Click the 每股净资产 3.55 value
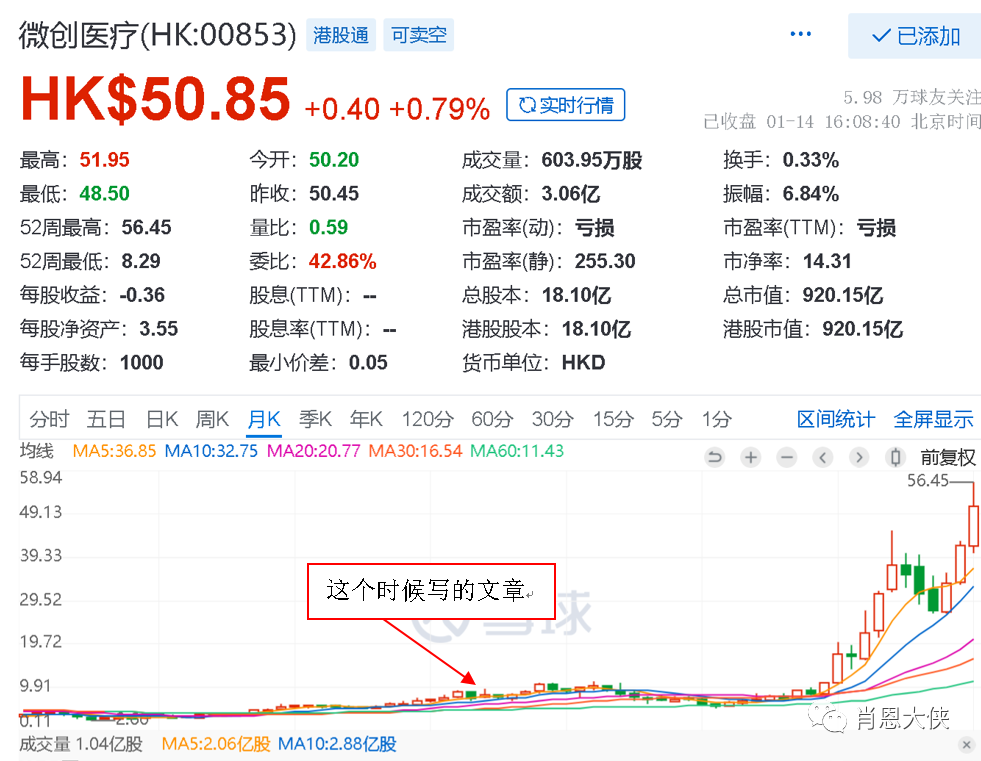 [158, 329]
